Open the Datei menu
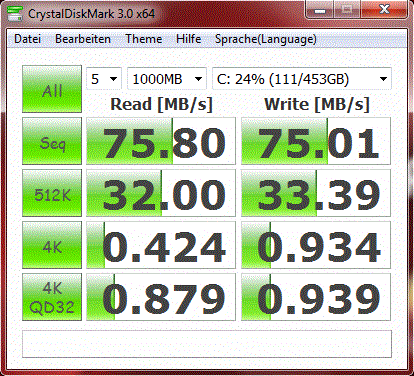The height and width of the screenshot is (376, 414). click(x=28, y=39)
